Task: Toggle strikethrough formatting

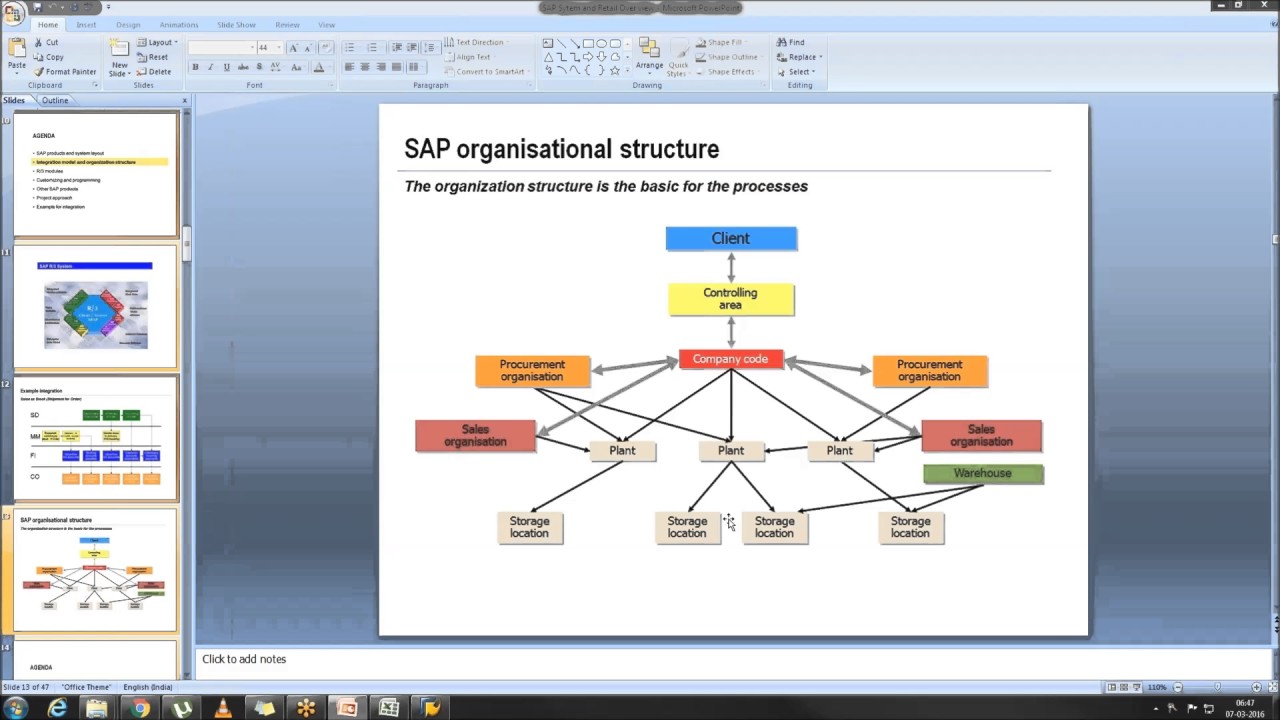Action: pyautogui.click(x=243, y=67)
